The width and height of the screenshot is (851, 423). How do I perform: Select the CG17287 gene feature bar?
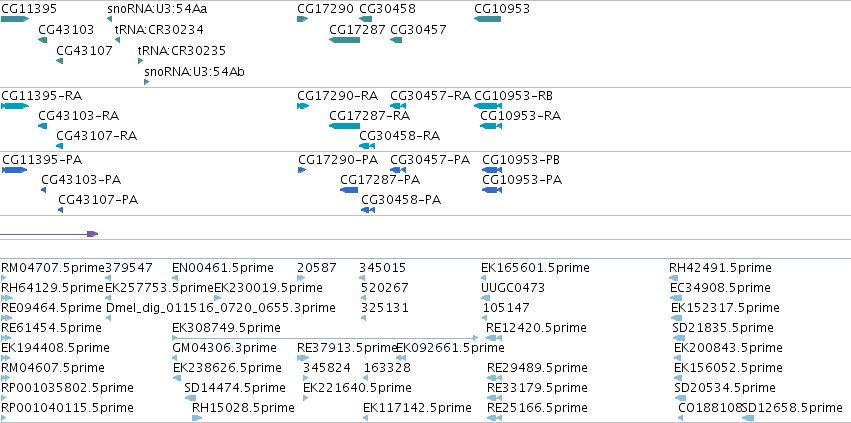345,40
